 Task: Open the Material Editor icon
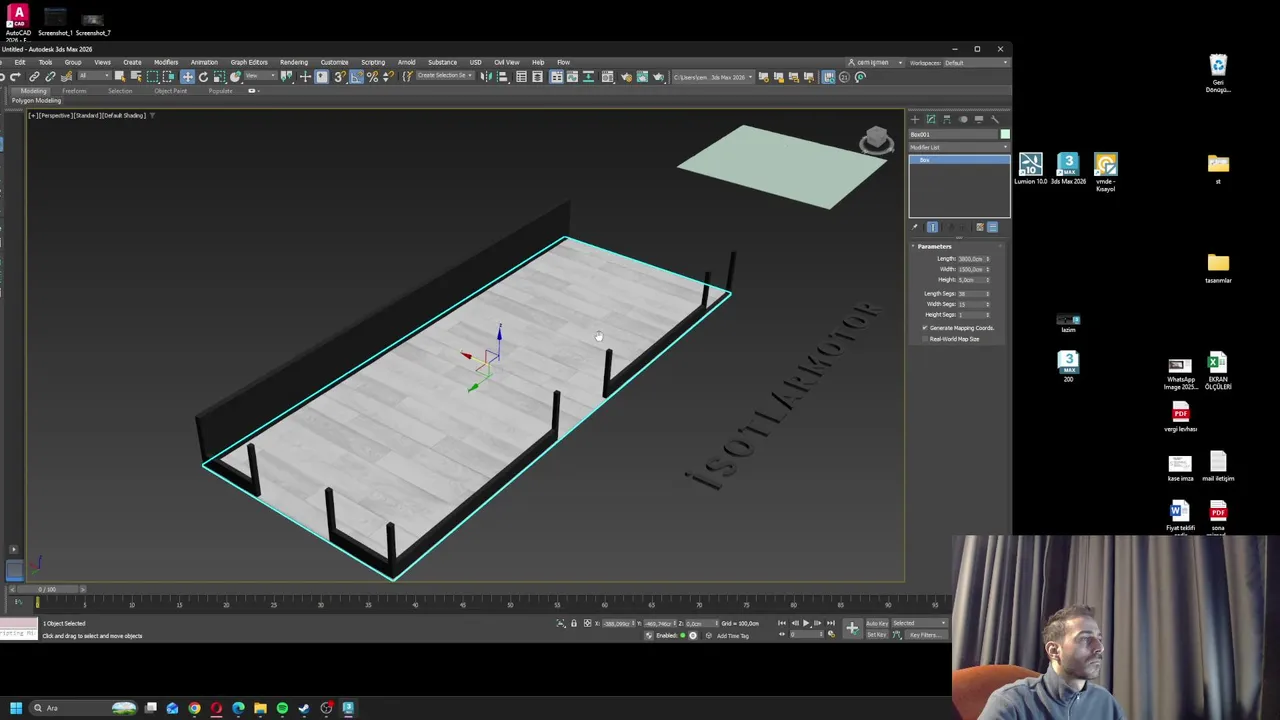coord(607,77)
